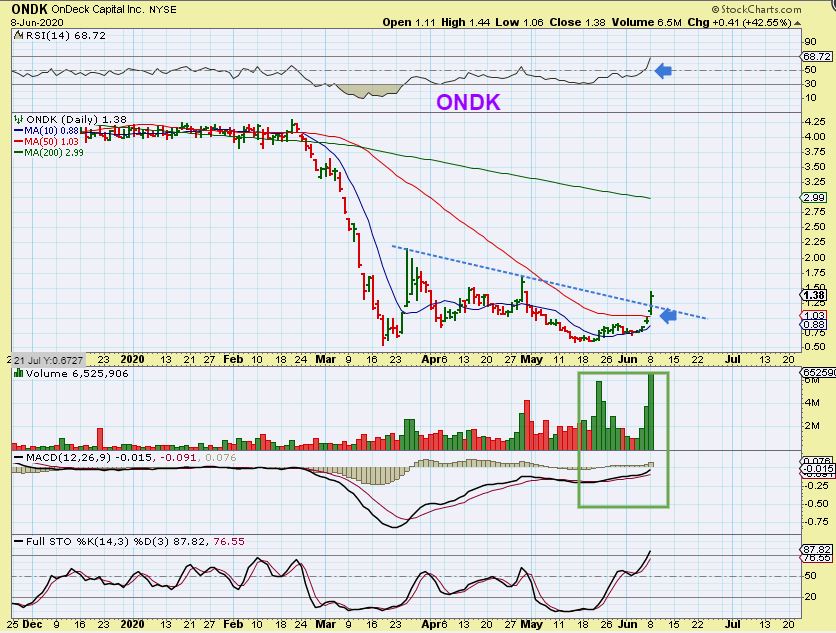
Task: Click the 0.88 MA(10) tag on price axis
Action: (x=814, y=324)
